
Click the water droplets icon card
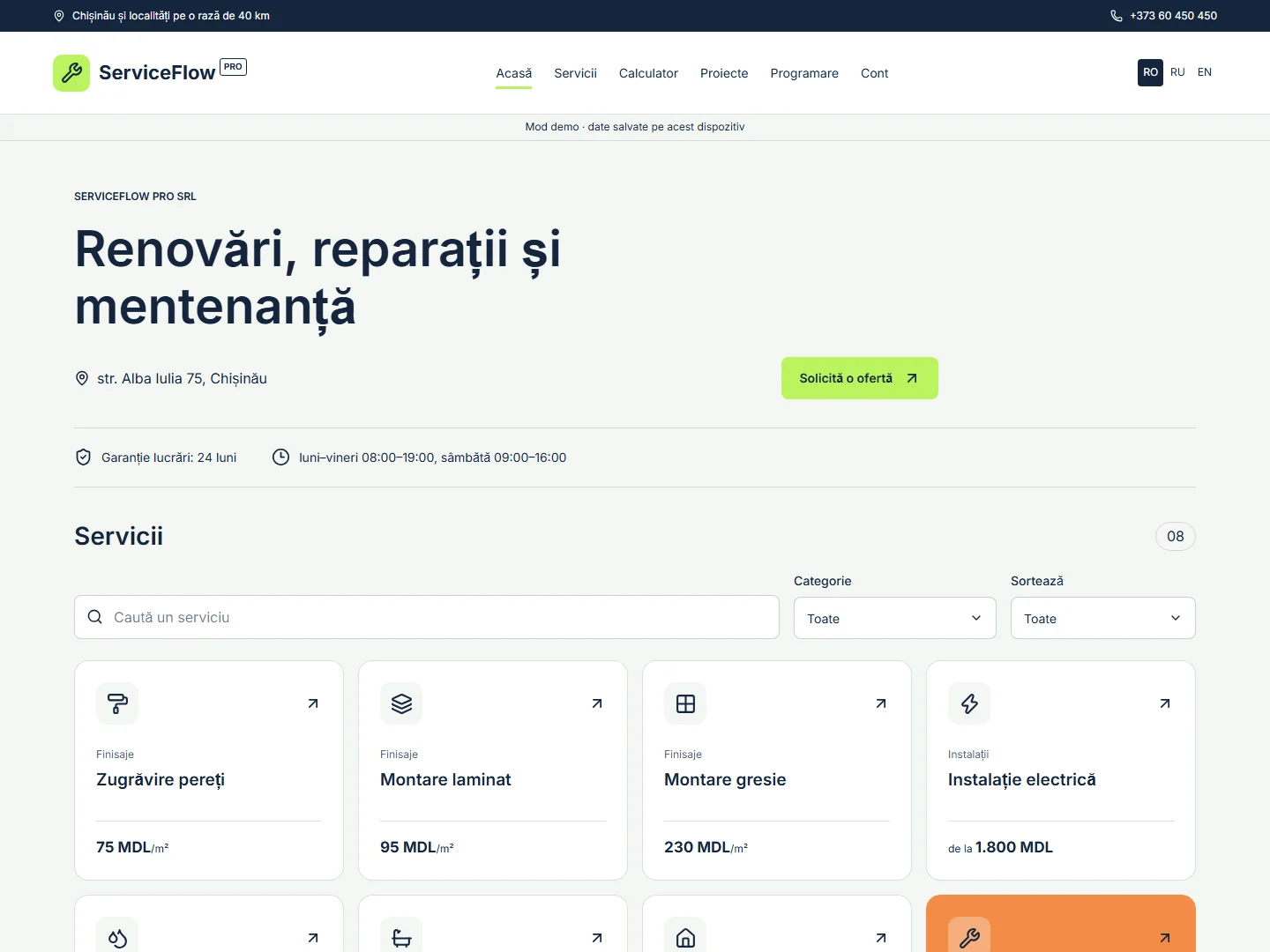(x=117, y=938)
